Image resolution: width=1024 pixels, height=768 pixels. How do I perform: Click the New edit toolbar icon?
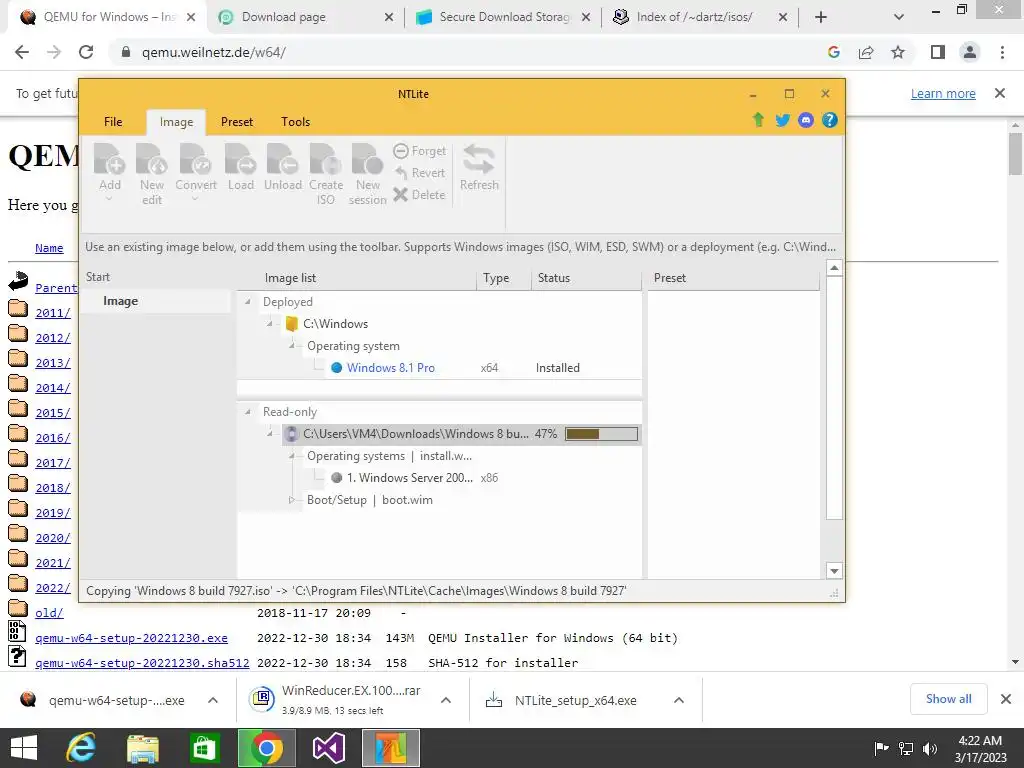point(152,159)
